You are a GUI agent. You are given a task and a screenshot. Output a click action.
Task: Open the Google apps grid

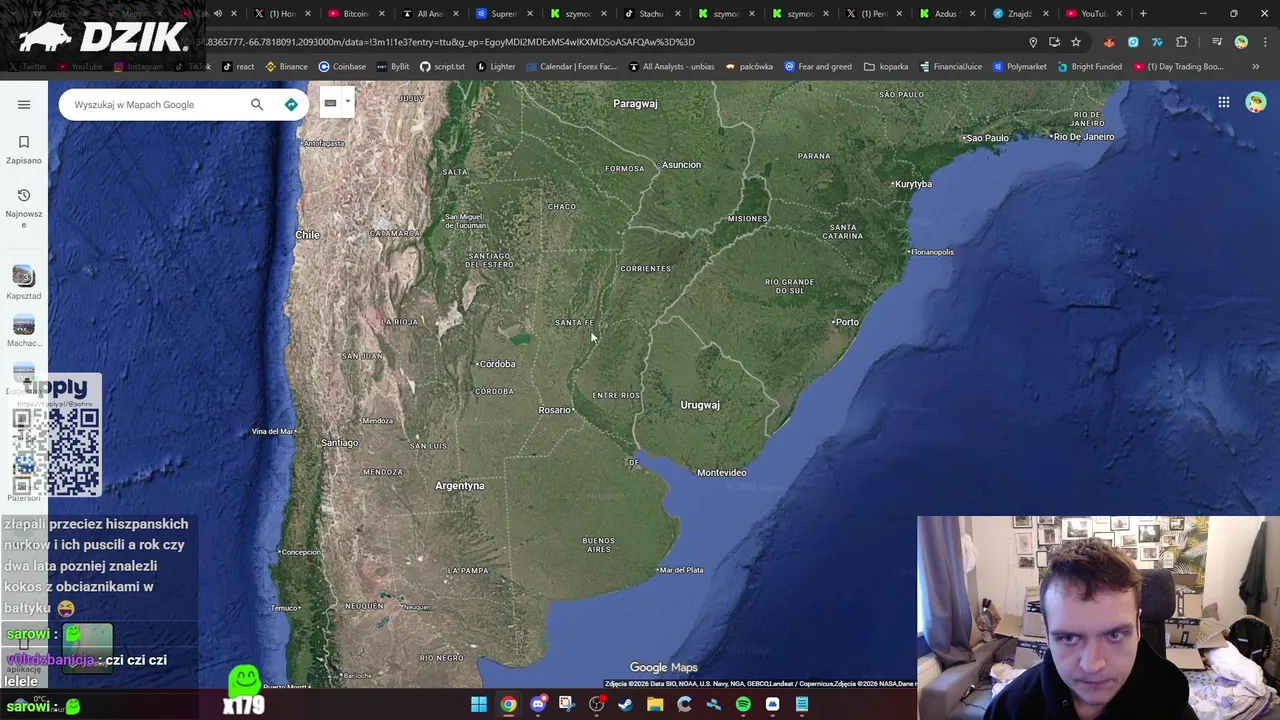1223,102
